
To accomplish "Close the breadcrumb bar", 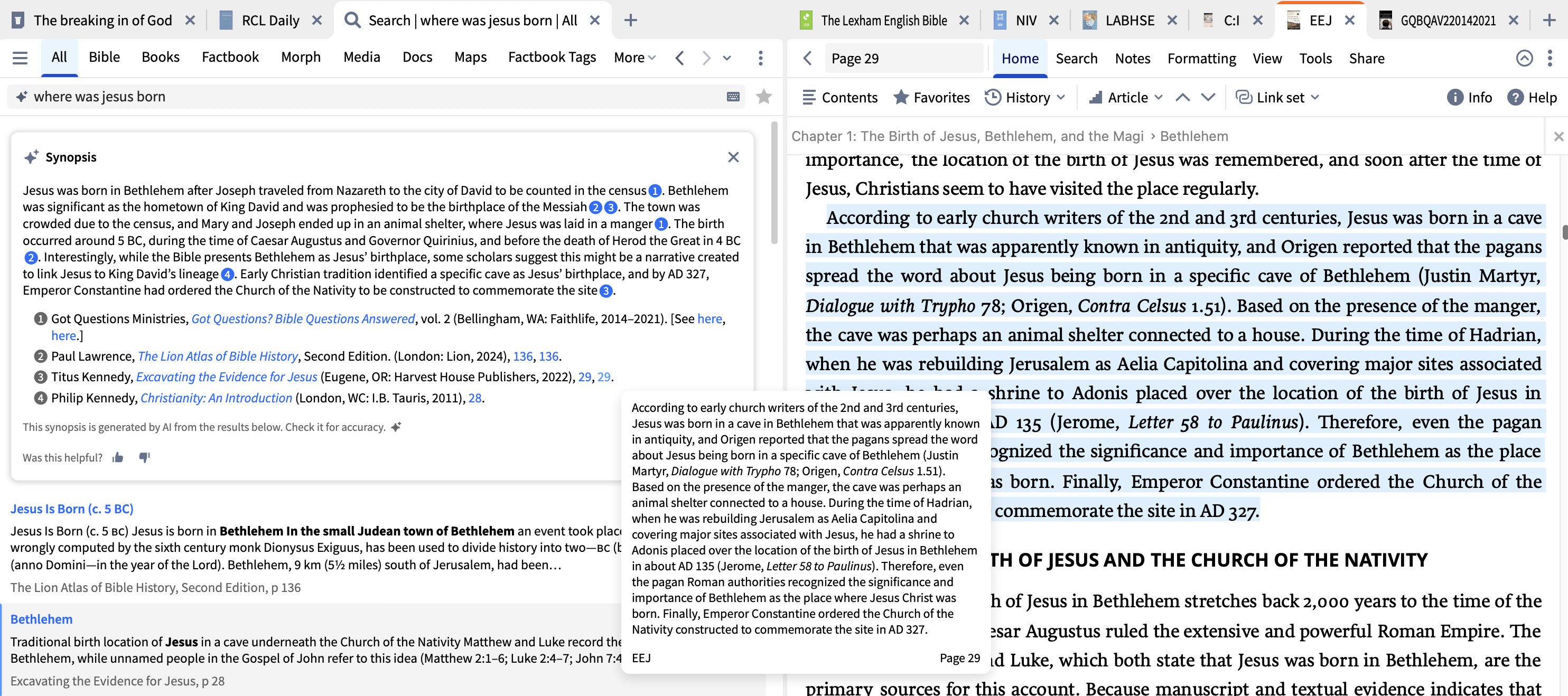I will pos(1557,136).
